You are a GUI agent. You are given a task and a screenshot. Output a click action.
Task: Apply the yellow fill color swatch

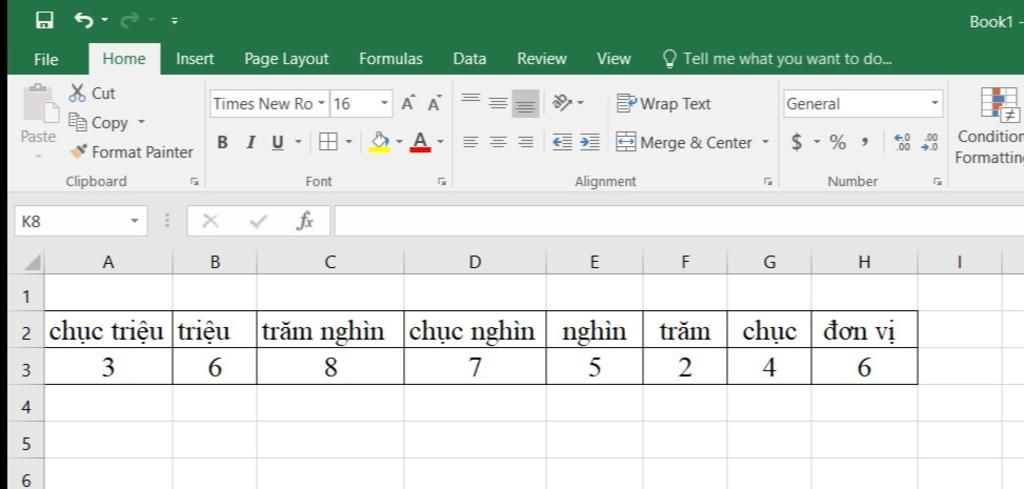pos(379,143)
